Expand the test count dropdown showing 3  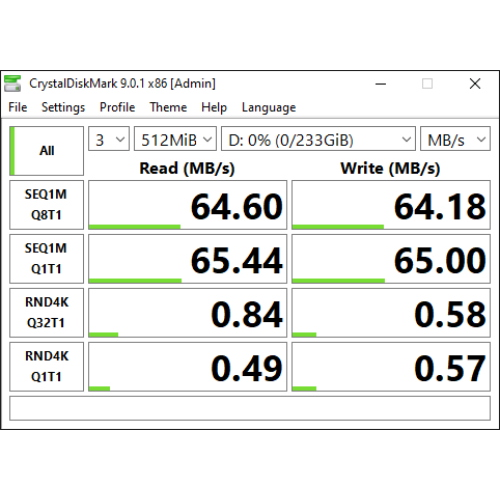109,139
